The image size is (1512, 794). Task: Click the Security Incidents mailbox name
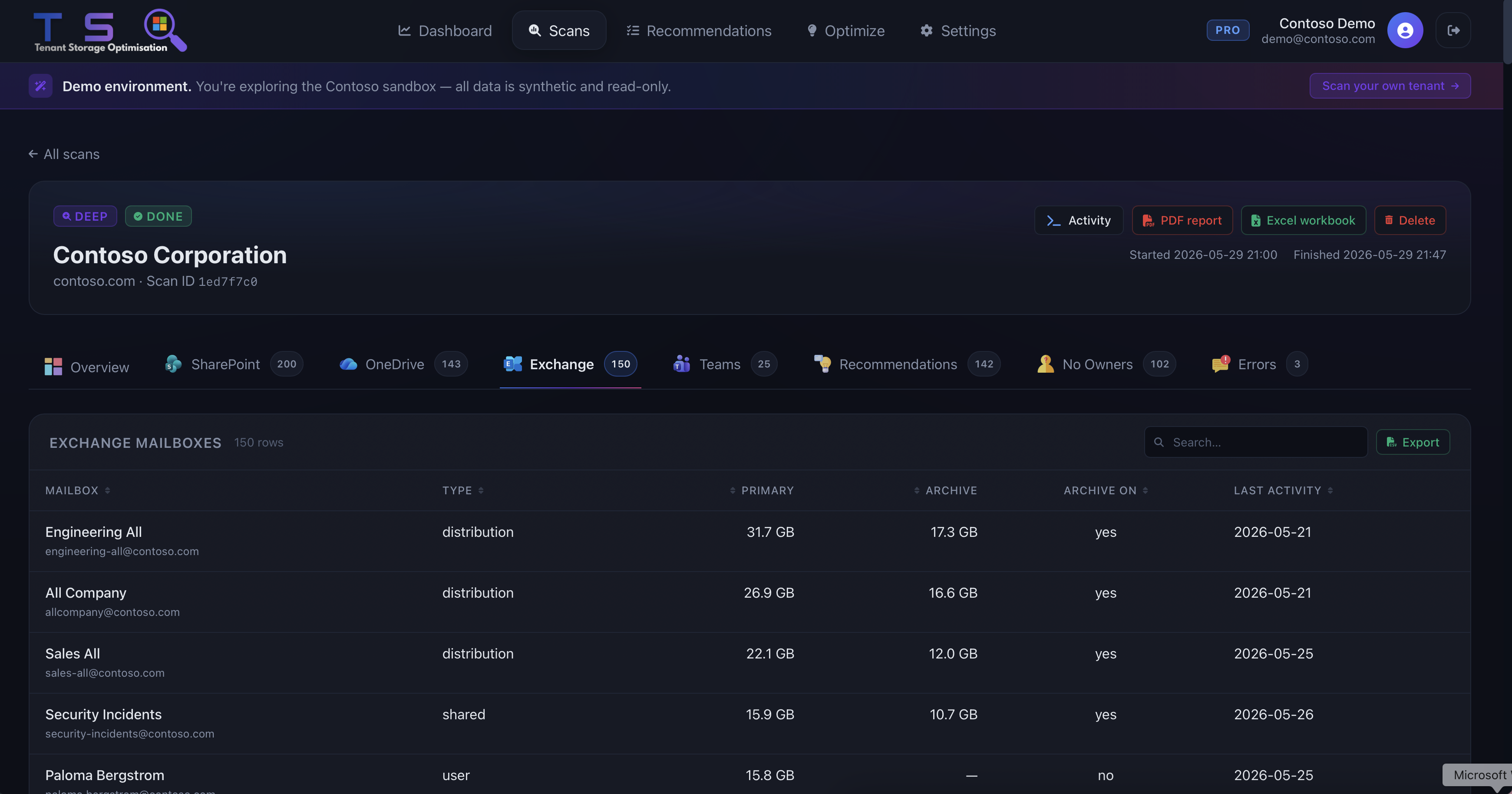[103, 715]
